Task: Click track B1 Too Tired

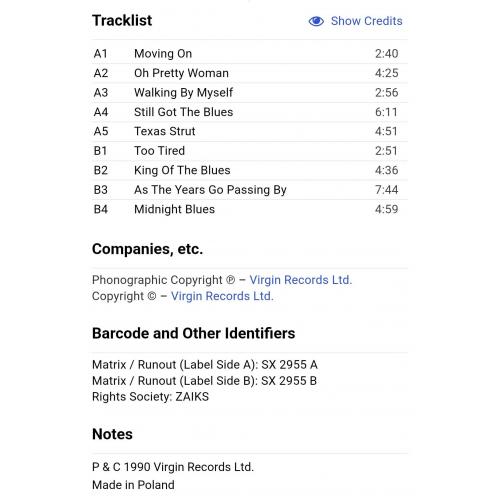Action: (250, 151)
